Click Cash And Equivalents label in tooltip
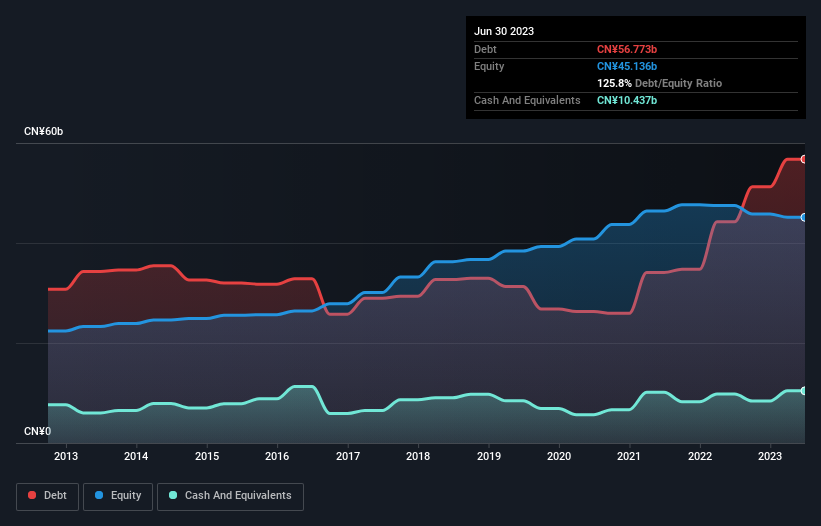The width and height of the screenshot is (821, 526). 527,100
